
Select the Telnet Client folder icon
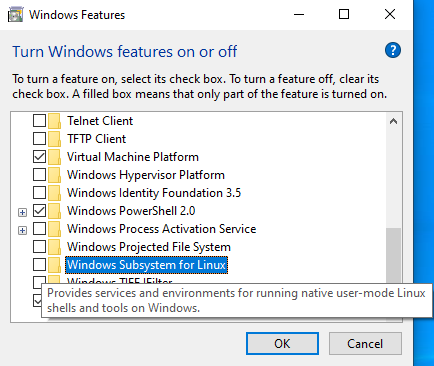pos(54,121)
